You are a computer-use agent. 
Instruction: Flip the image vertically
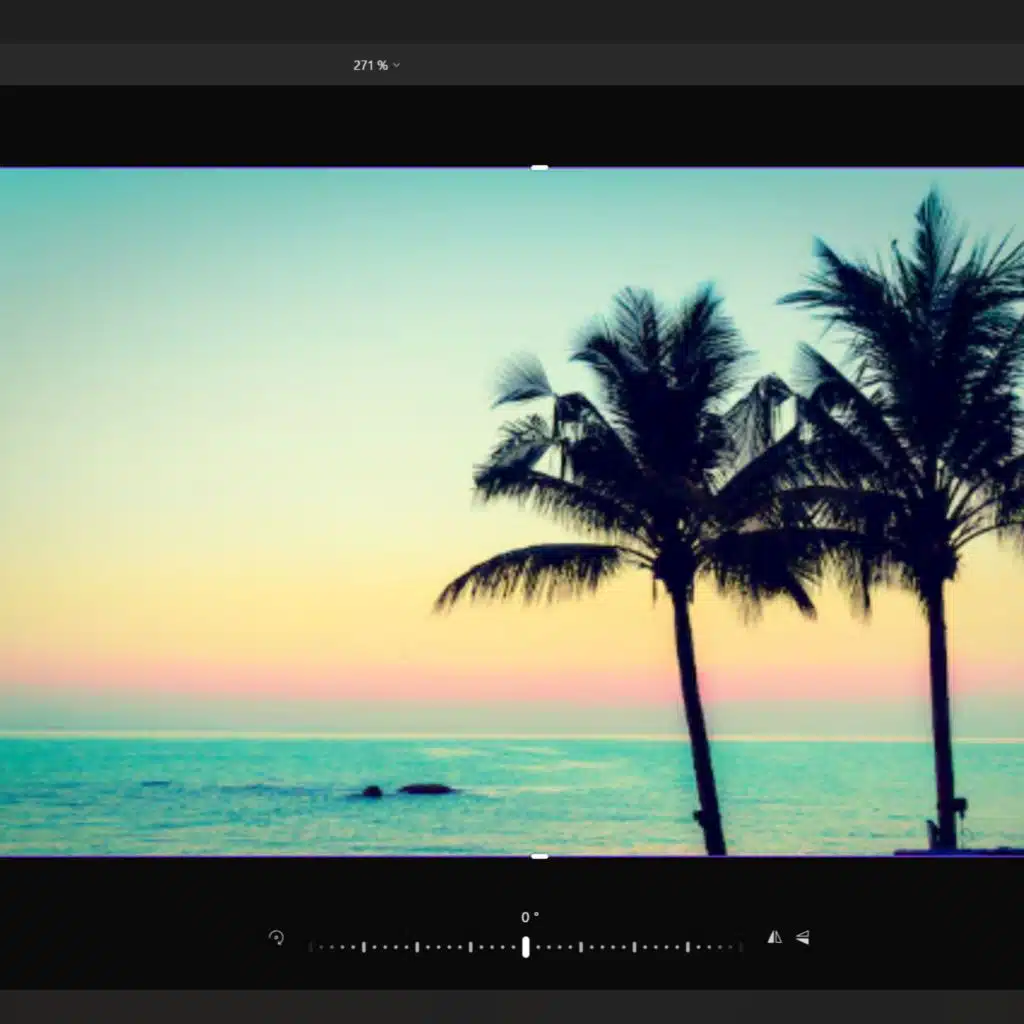[803, 937]
